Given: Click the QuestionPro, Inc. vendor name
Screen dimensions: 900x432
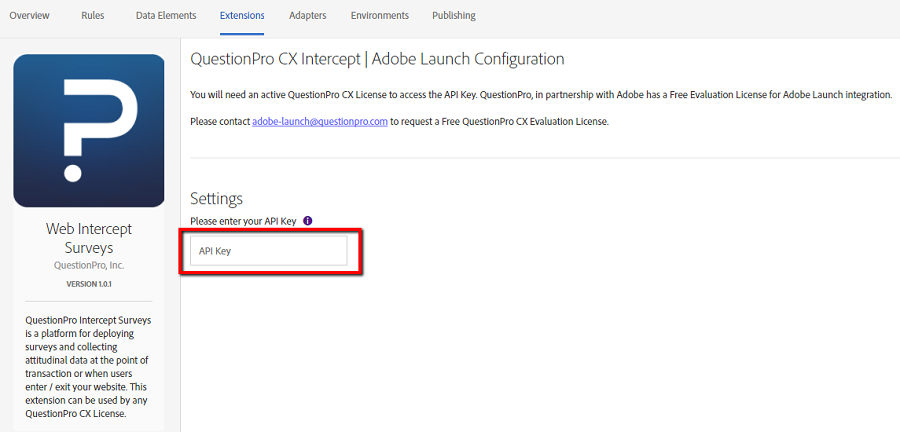Looking at the screenshot, I should pyautogui.click(x=89, y=265).
